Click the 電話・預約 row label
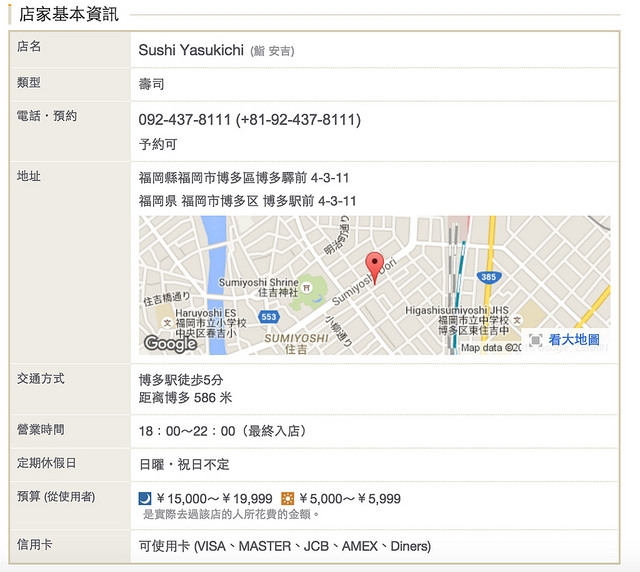The image size is (640, 572). click(x=47, y=116)
